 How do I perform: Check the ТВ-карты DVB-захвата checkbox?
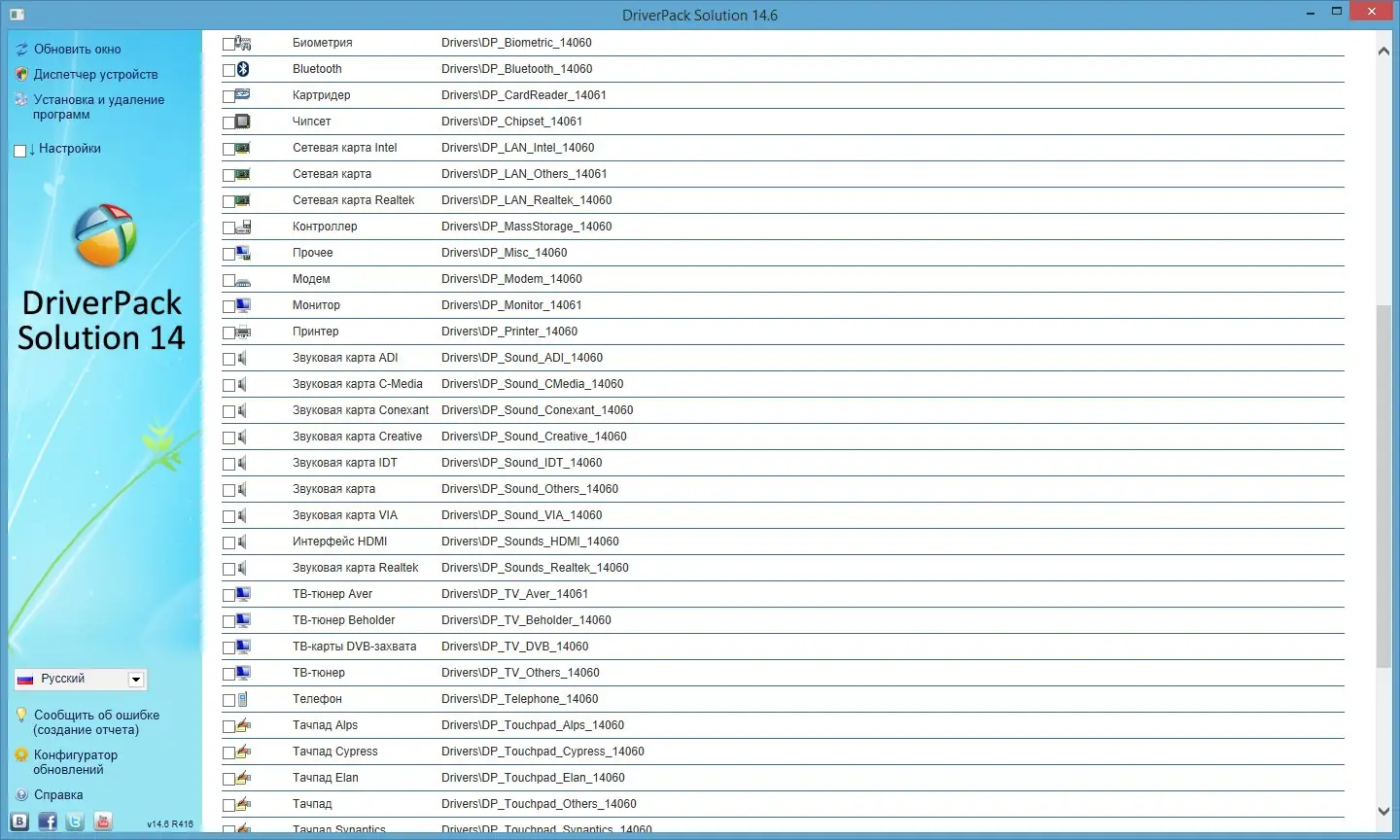point(228,647)
